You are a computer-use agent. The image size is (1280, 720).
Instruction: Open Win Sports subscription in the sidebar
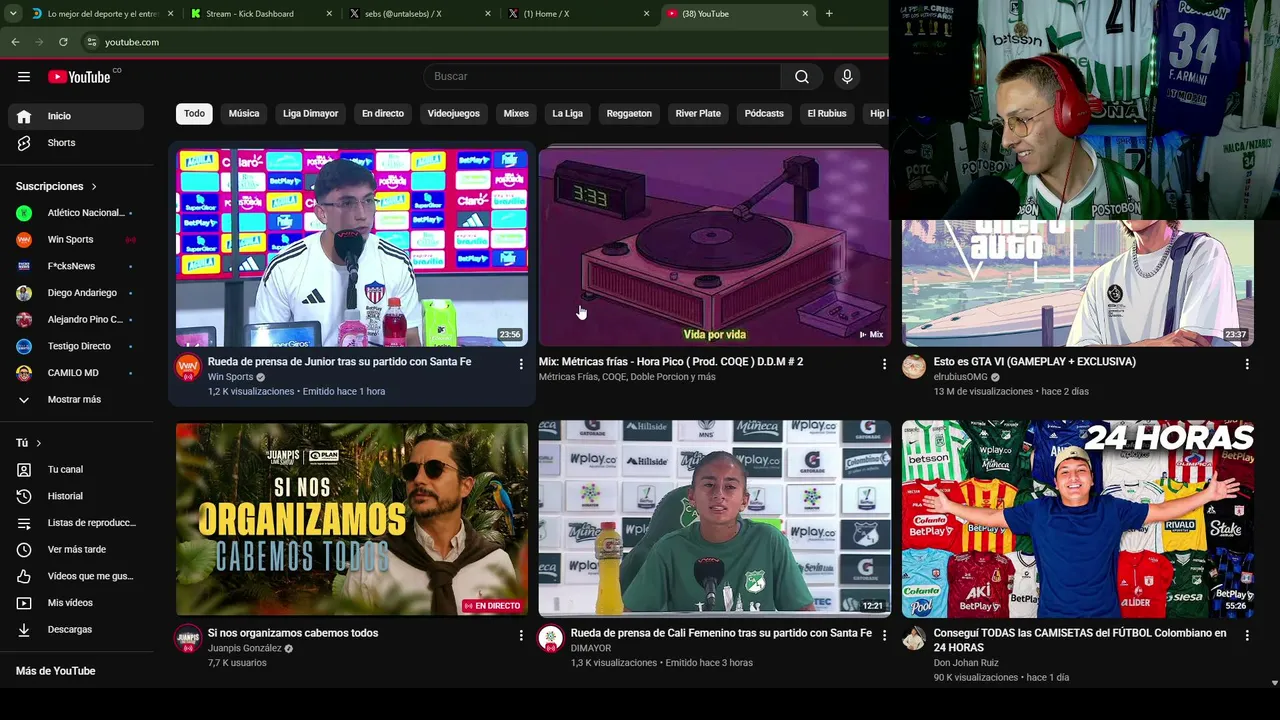[x=76, y=240]
